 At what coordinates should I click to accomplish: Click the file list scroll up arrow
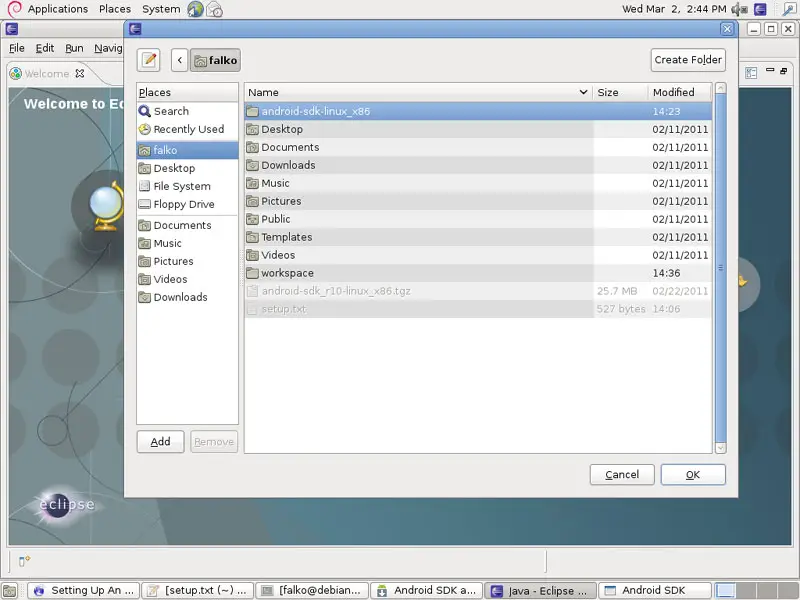pyautogui.click(x=720, y=88)
